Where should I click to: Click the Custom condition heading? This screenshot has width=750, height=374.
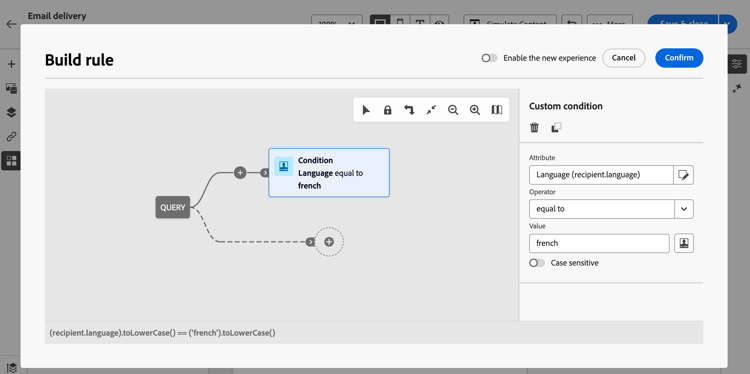tap(566, 106)
